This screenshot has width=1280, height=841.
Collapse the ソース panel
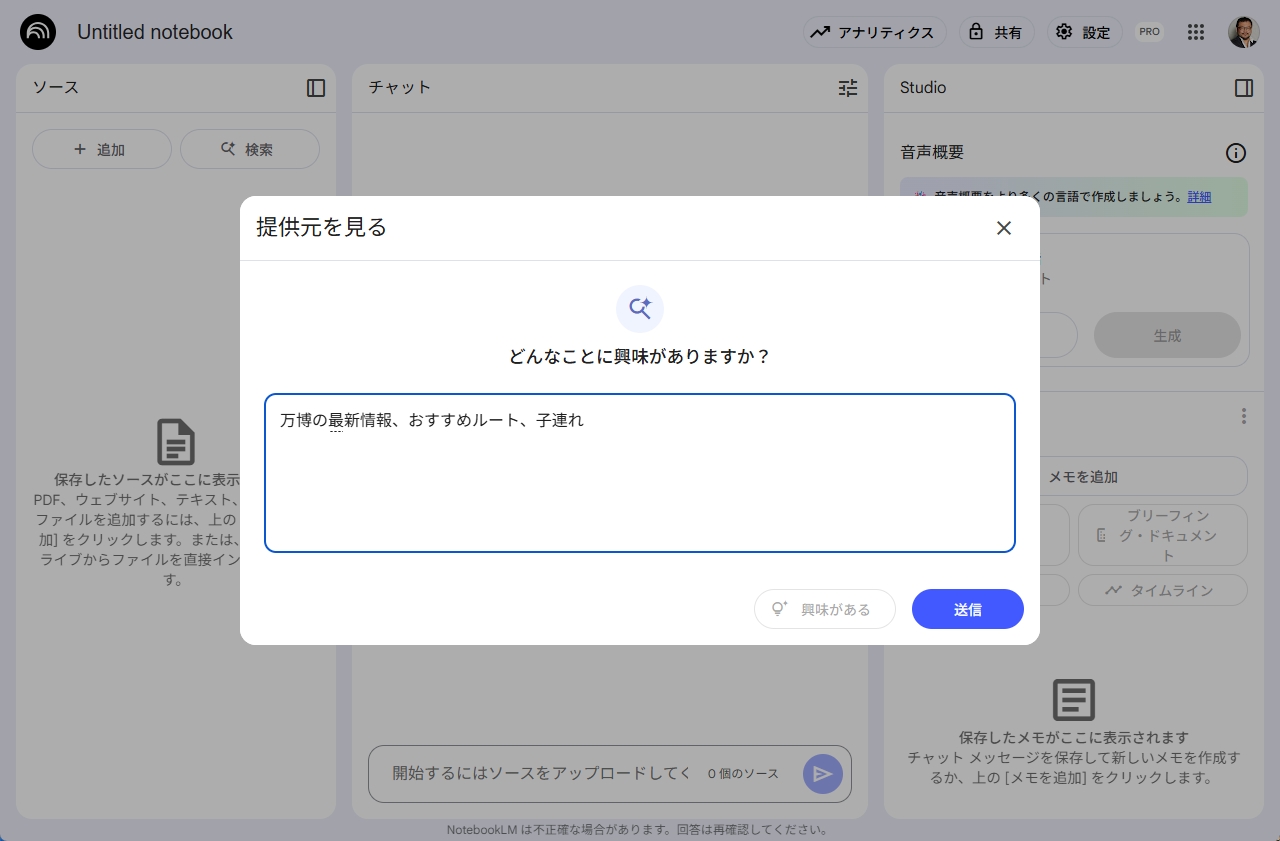[x=316, y=88]
